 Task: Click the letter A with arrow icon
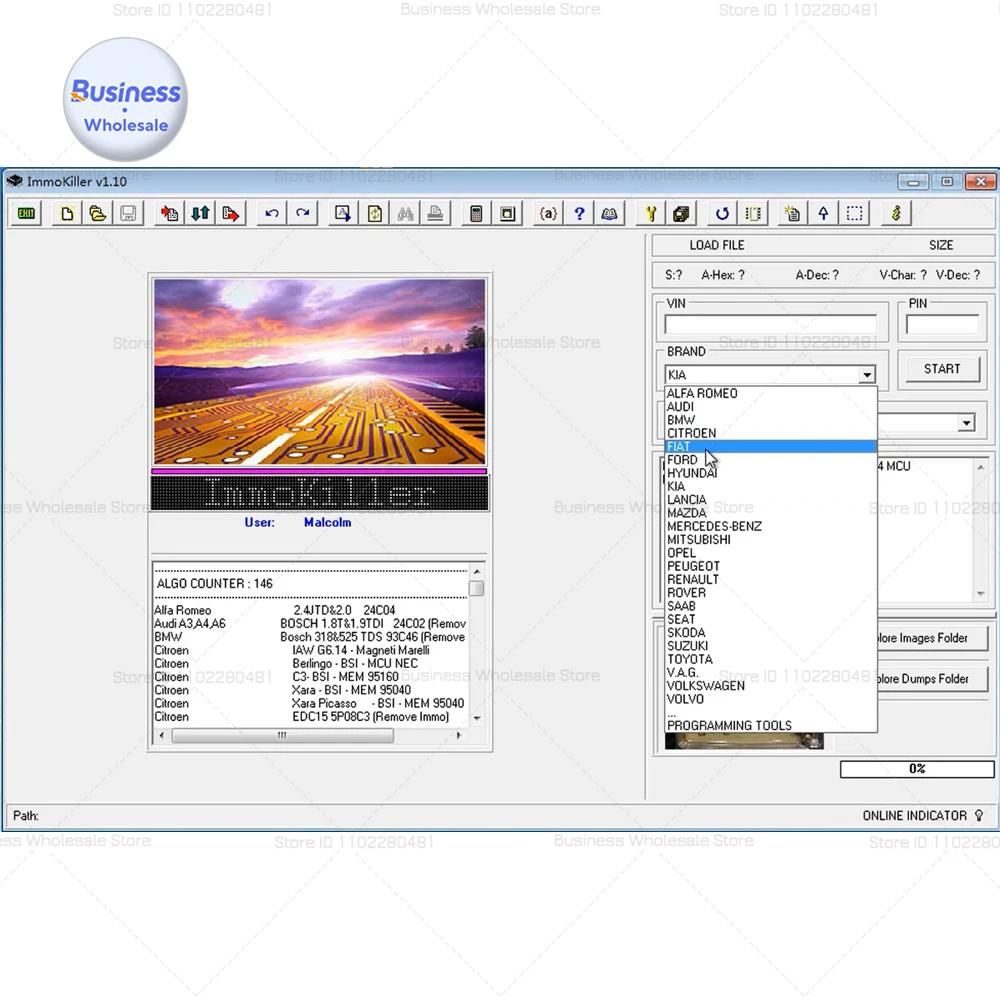pyautogui.click(x=343, y=214)
